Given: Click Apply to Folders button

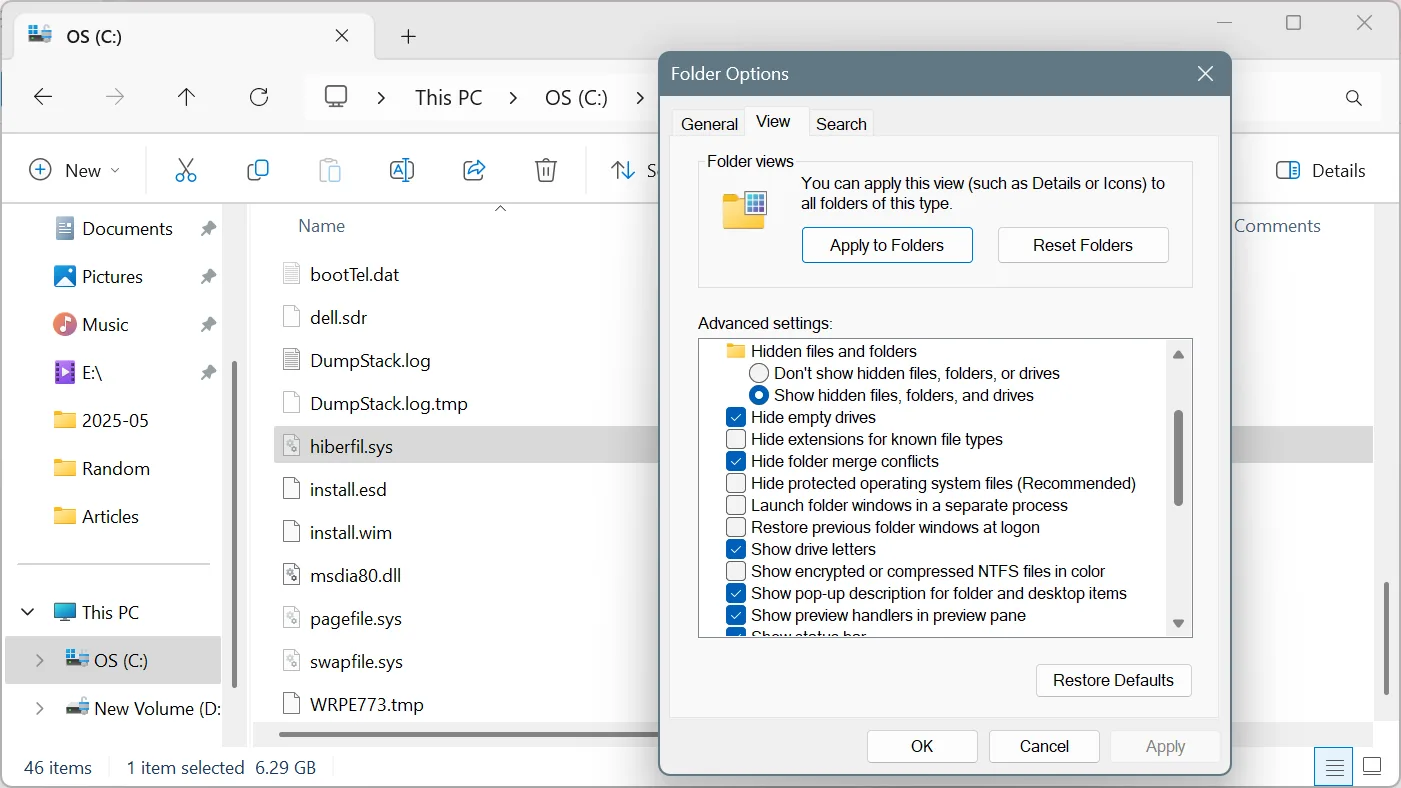Looking at the screenshot, I should point(887,245).
